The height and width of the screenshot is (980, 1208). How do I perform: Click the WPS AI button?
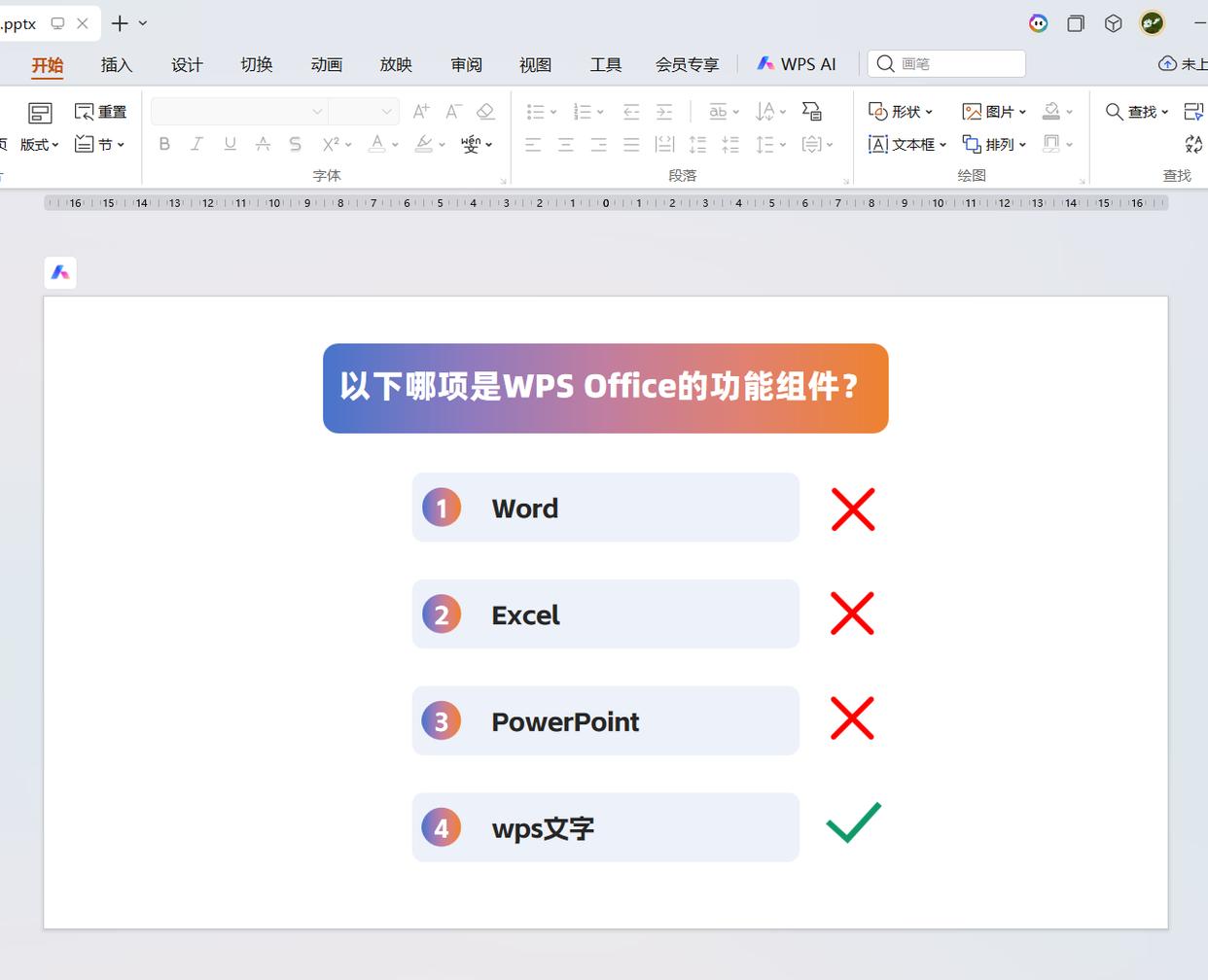pos(797,64)
